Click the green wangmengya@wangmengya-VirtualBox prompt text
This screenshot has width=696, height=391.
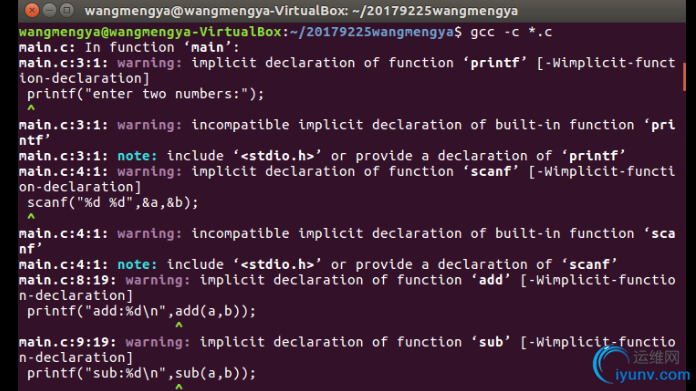[x=150, y=32]
